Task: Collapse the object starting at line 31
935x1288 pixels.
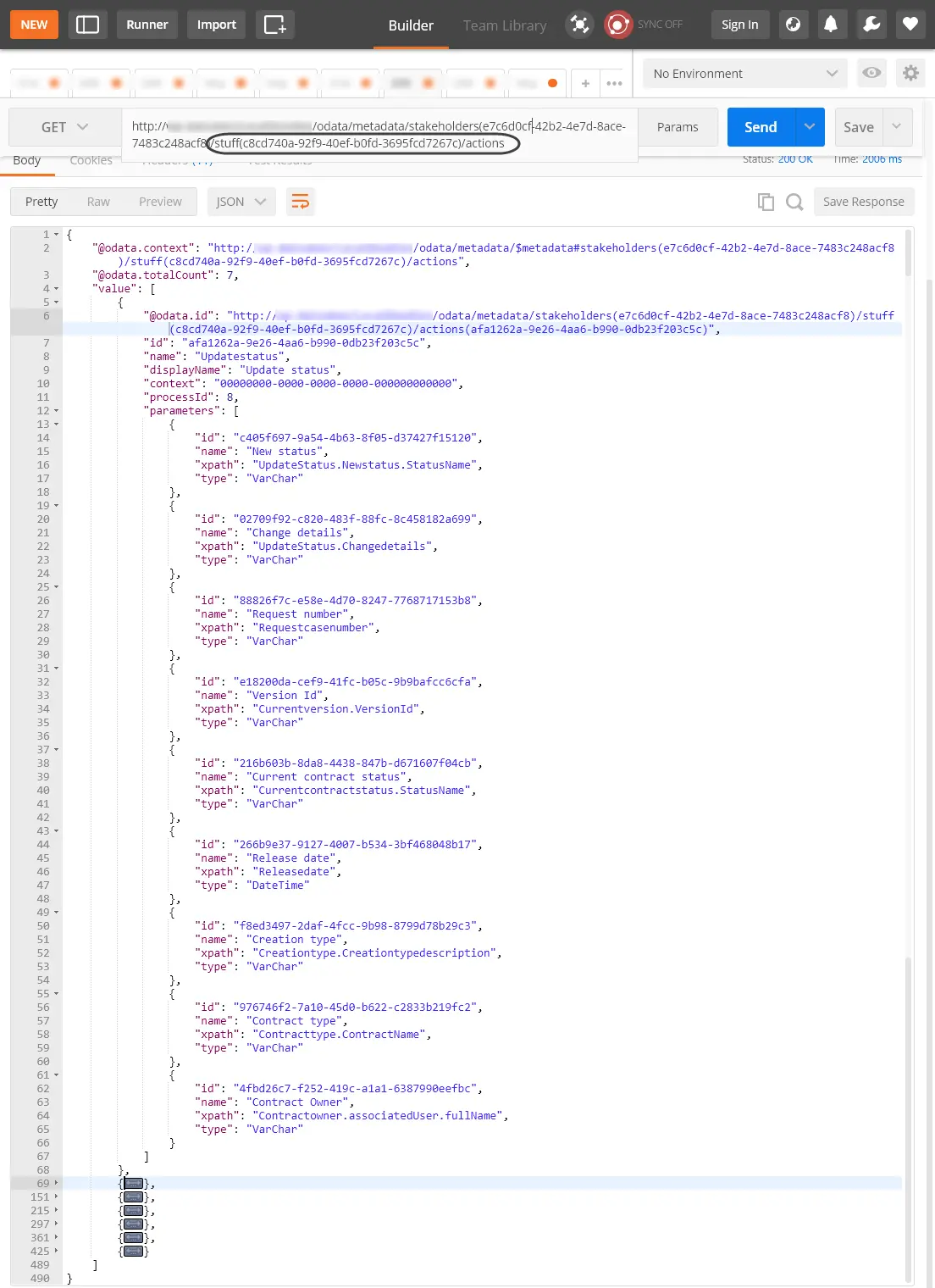Action: [x=57, y=669]
